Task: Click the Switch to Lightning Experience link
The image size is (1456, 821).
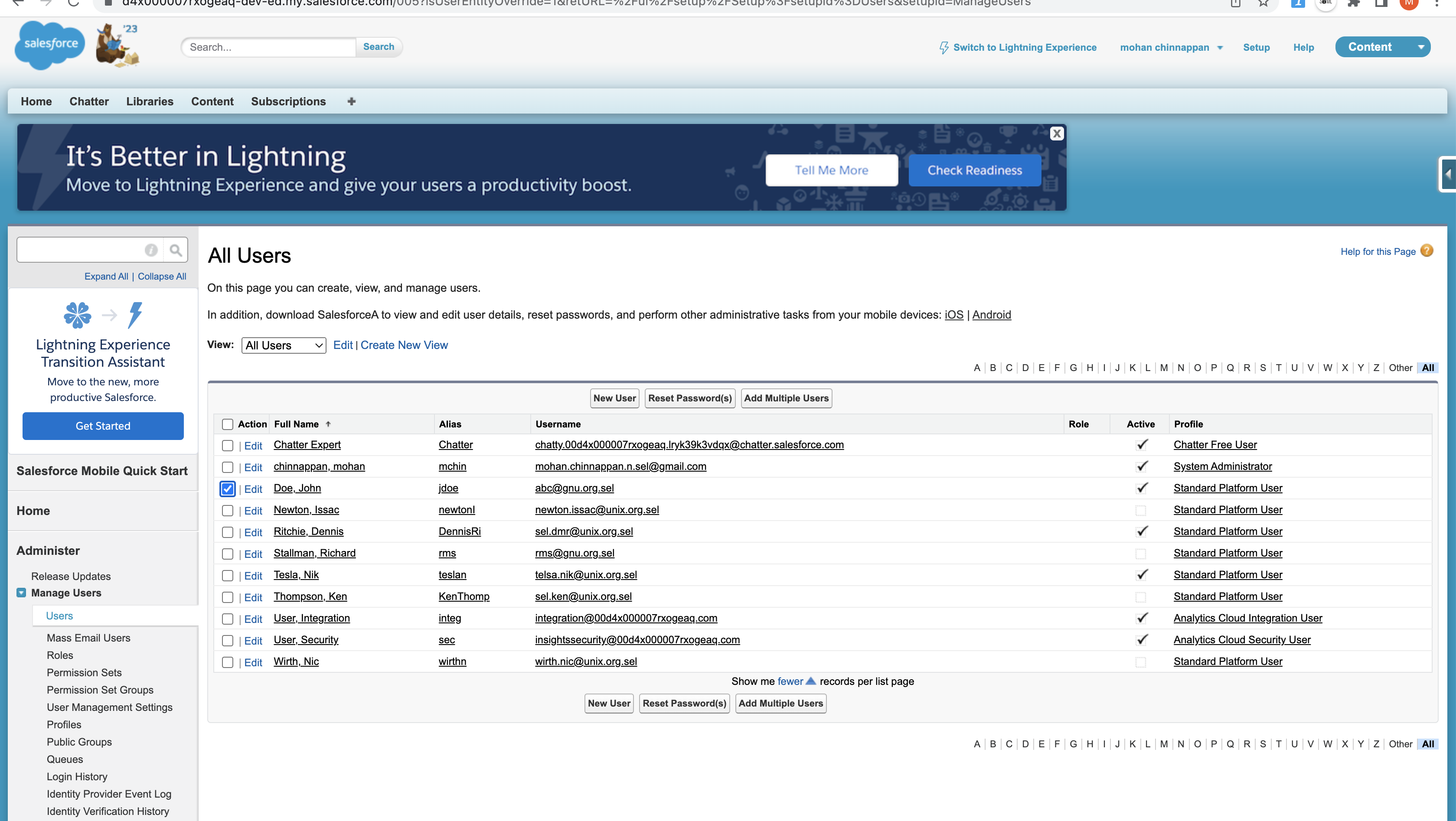Action: pyautogui.click(x=1024, y=47)
